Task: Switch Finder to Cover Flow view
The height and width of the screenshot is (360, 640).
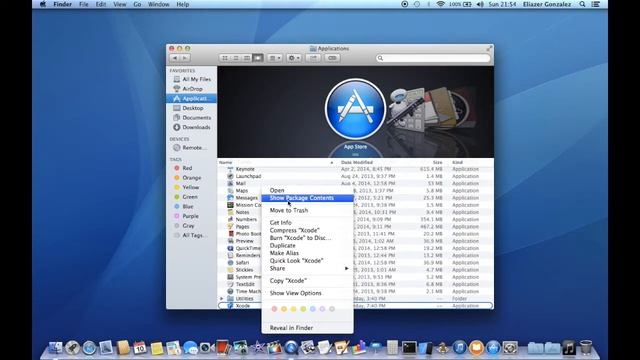Action: click(x=258, y=58)
